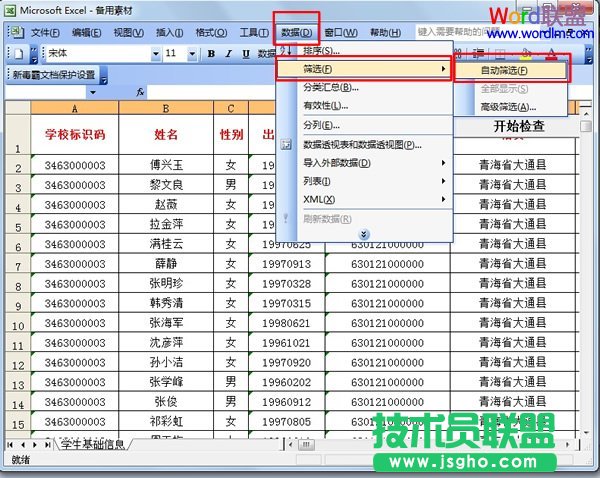The width and height of the screenshot is (600, 478).
Task: Click the PivotTable icon in the Data menu
Action: [x=286, y=145]
